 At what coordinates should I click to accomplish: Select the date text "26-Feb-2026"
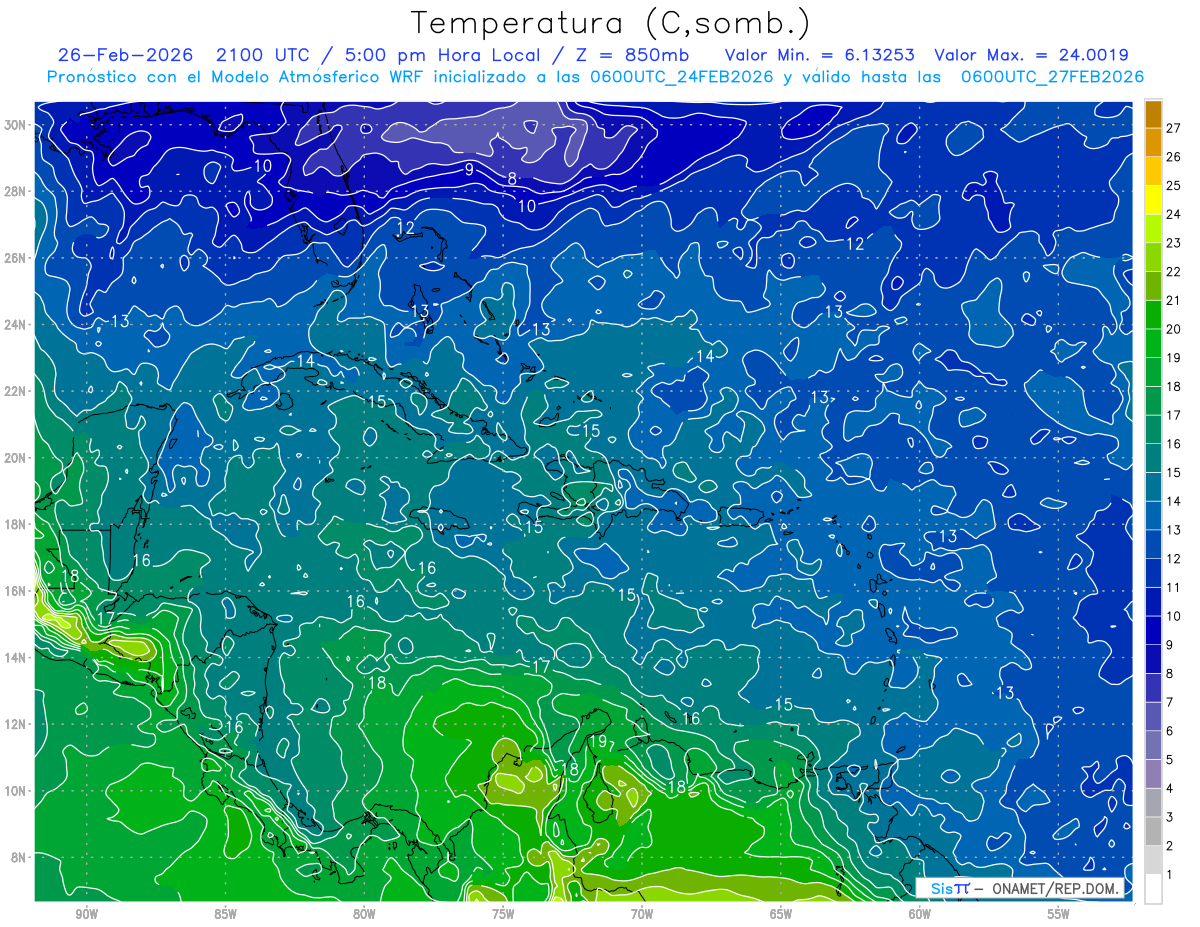126,55
